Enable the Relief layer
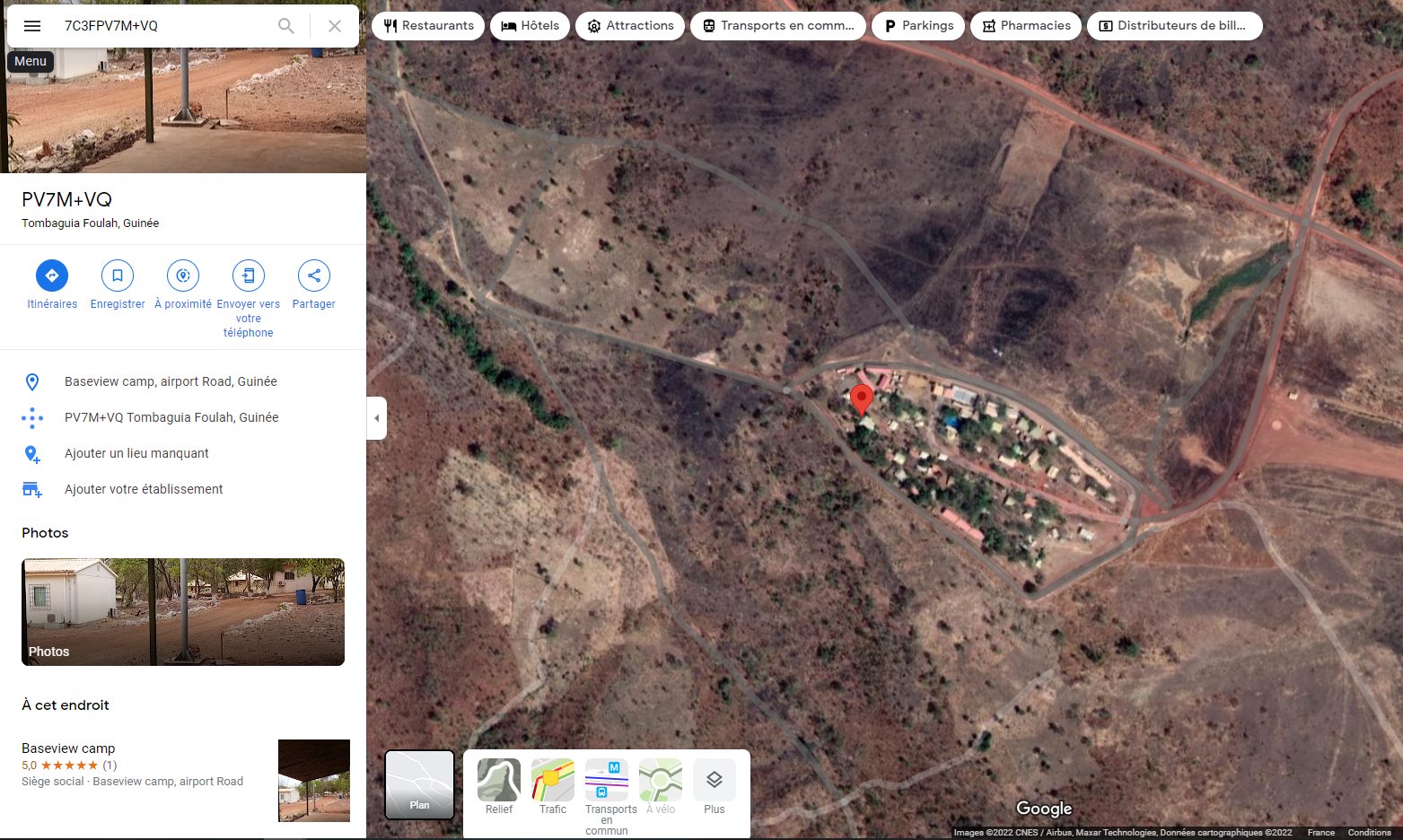This screenshot has width=1403, height=840. pyautogui.click(x=499, y=787)
